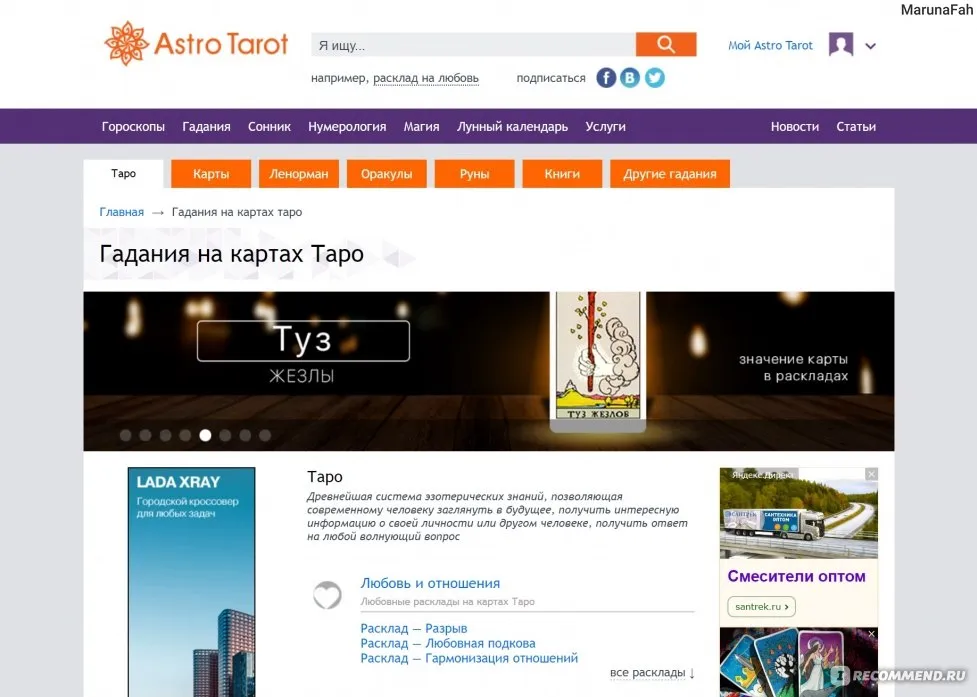Open the VK subscribe icon
Image resolution: width=977 pixels, height=697 pixels.
[630, 78]
